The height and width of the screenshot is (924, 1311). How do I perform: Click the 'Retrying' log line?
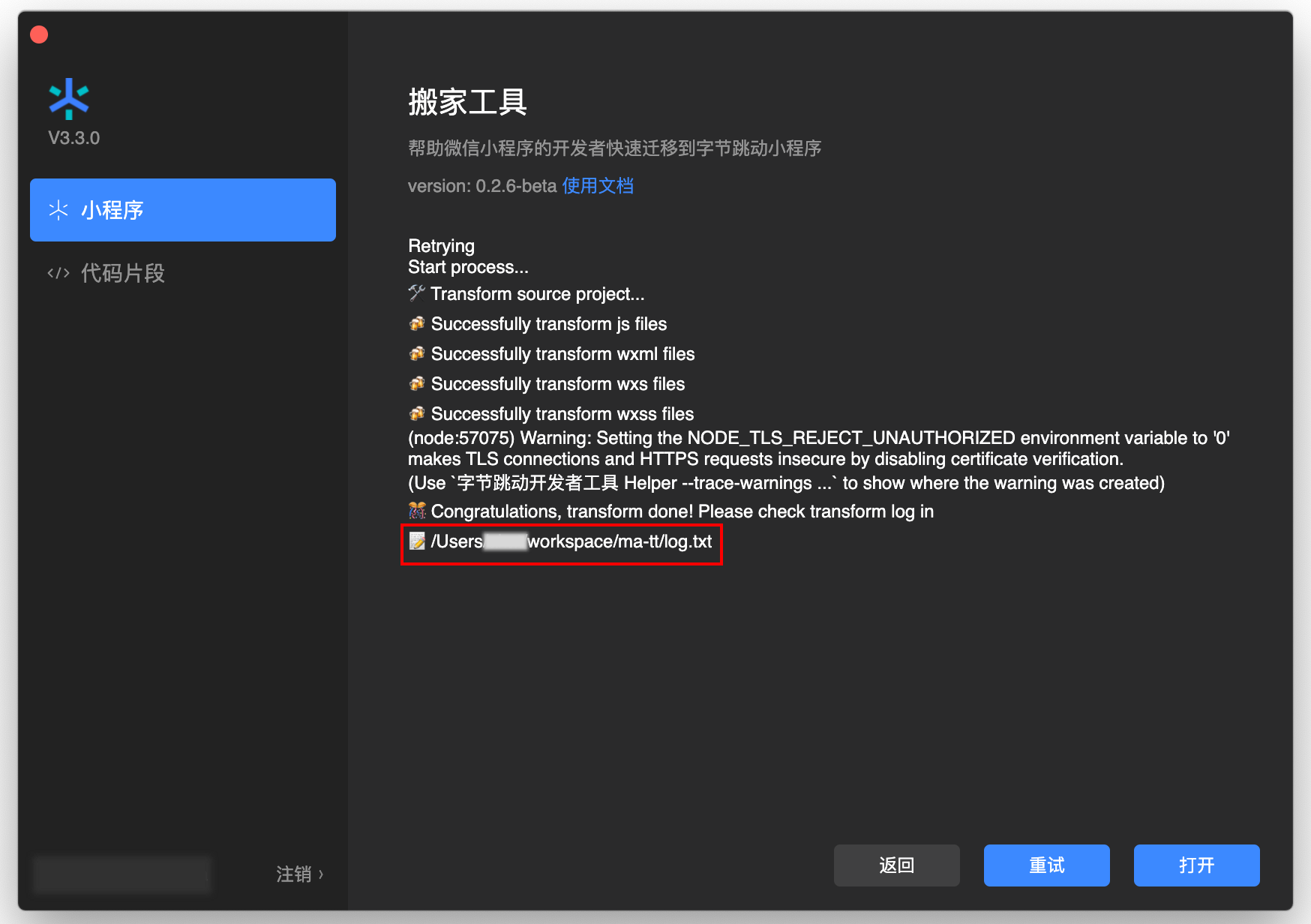pyautogui.click(x=441, y=246)
